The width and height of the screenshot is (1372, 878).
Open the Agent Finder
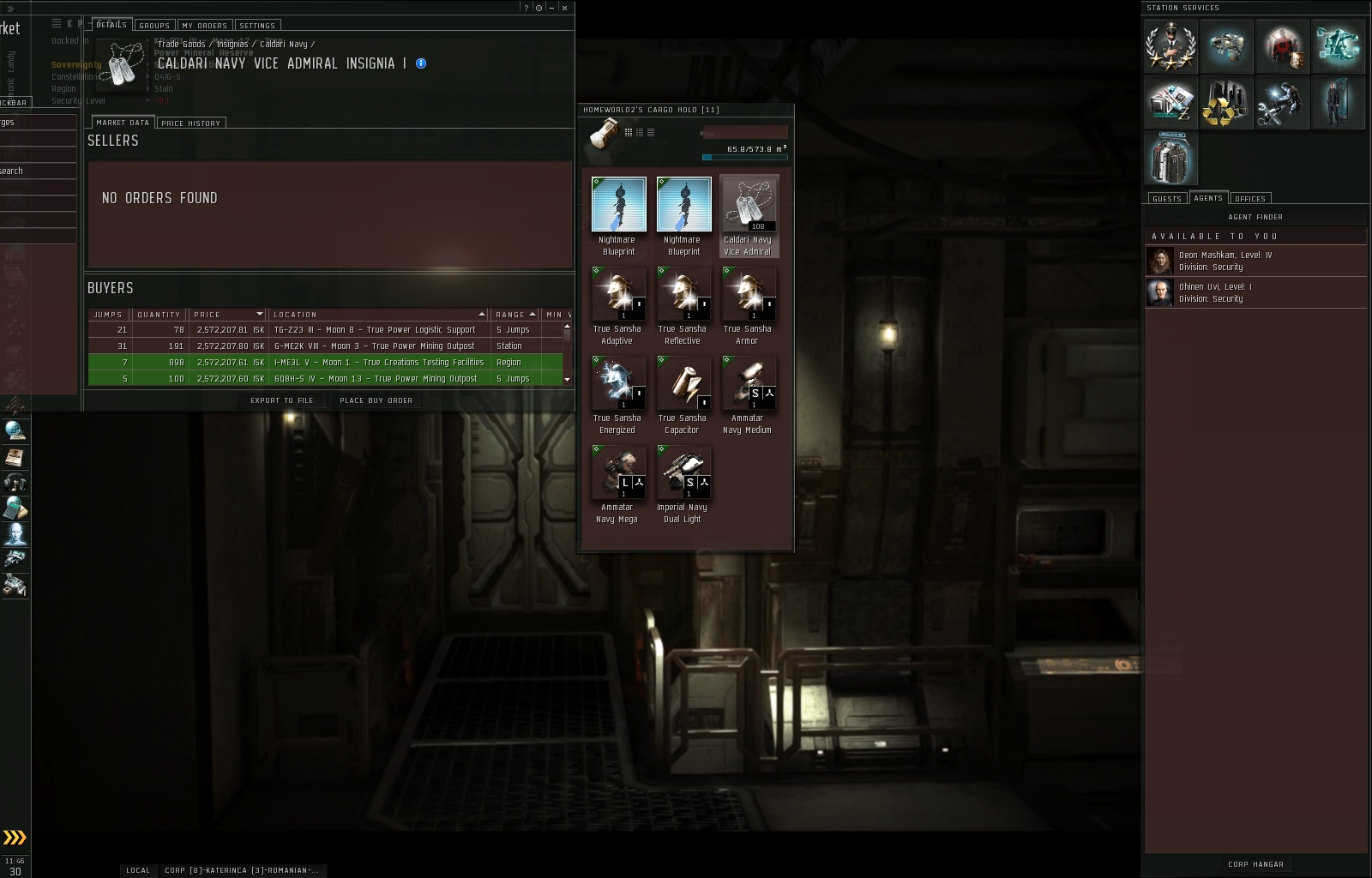[1255, 217]
